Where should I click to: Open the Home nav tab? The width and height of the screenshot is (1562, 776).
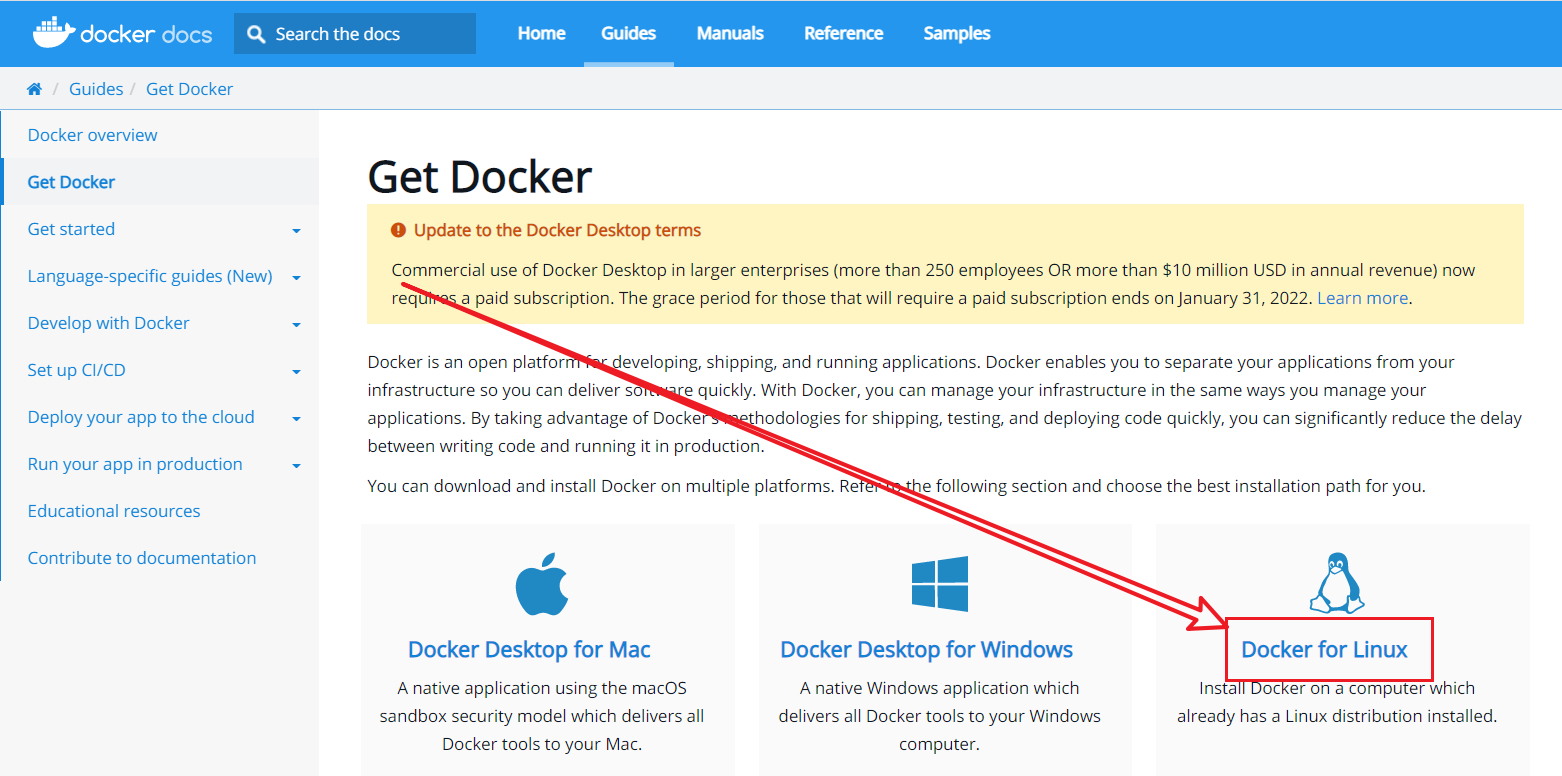542,33
